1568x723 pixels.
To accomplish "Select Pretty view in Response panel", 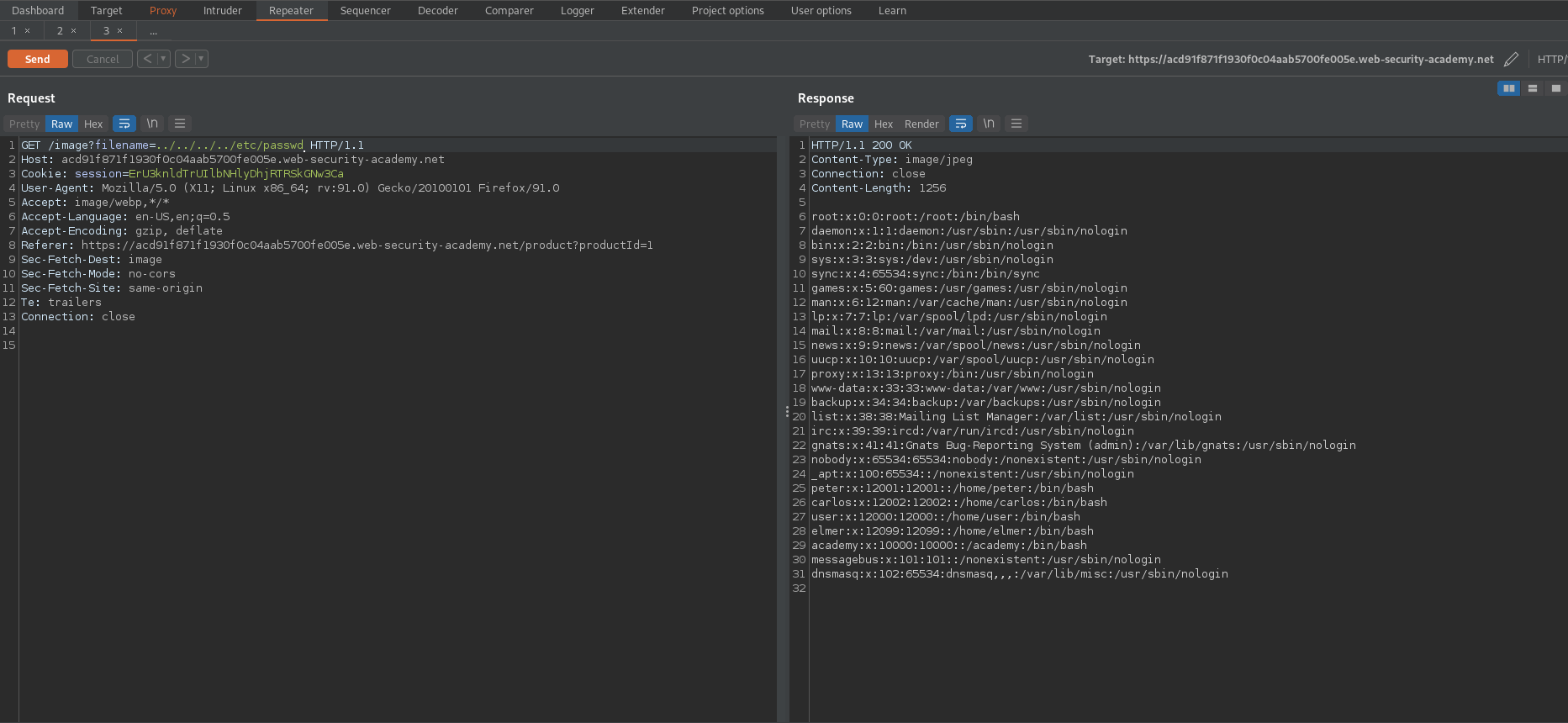I will [815, 124].
